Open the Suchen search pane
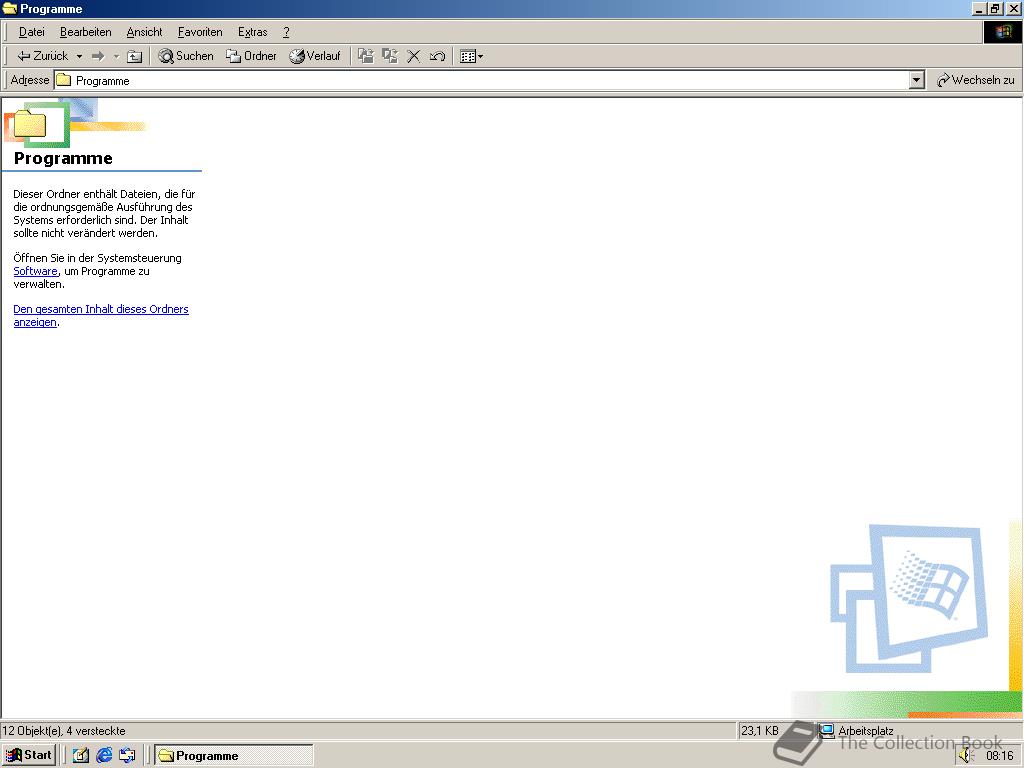This screenshot has height=768, width=1024. (x=186, y=56)
